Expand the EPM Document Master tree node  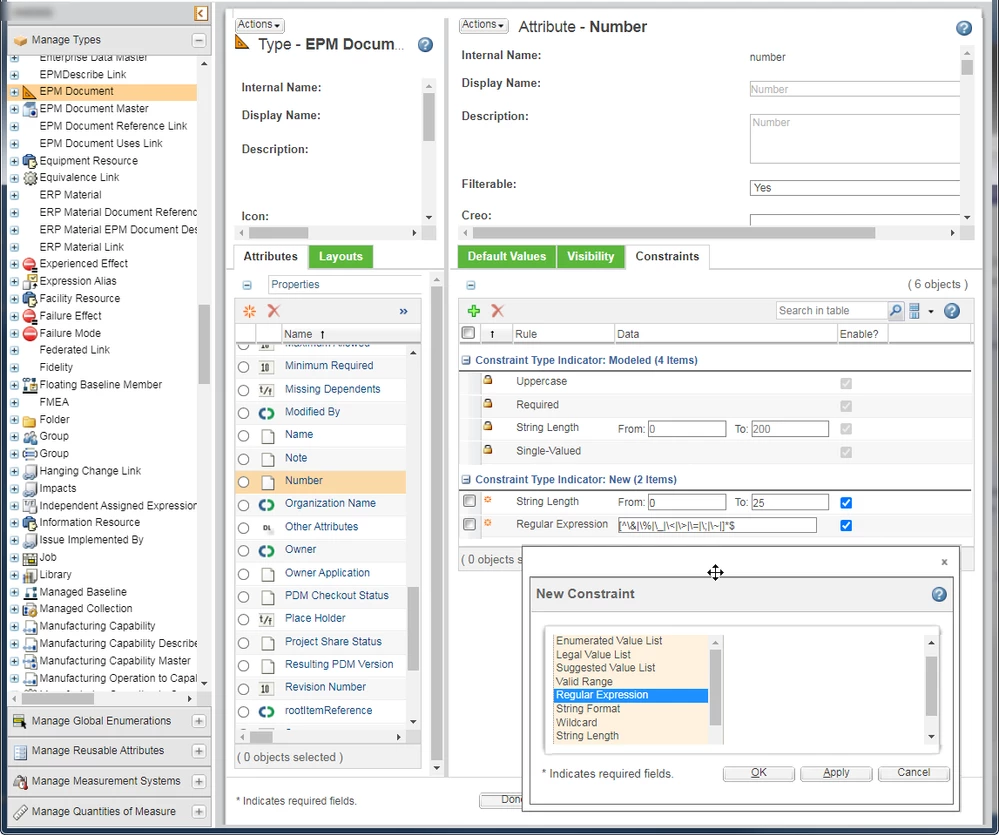(x=14, y=110)
